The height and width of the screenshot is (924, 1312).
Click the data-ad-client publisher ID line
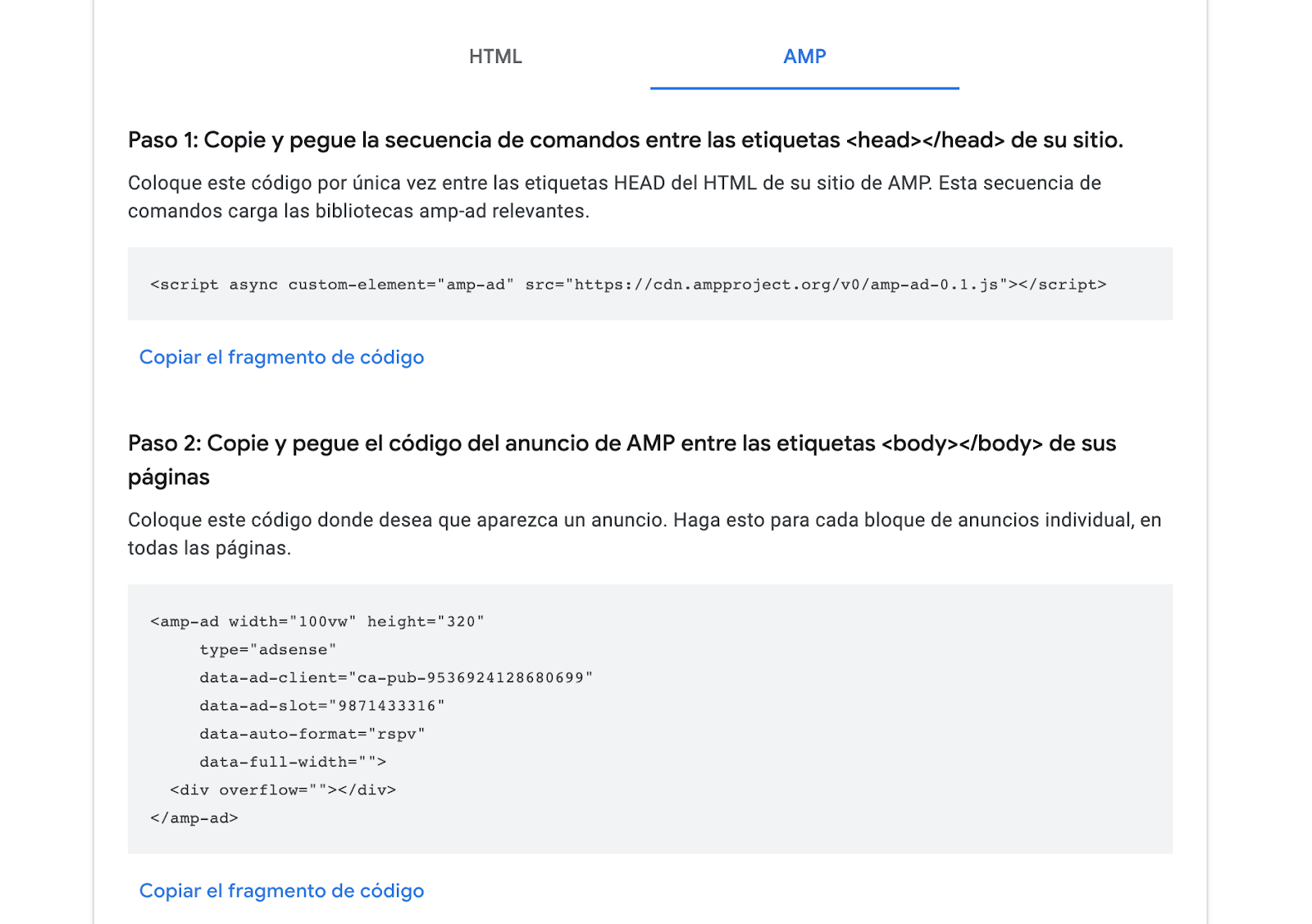click(x=395, y=678)
